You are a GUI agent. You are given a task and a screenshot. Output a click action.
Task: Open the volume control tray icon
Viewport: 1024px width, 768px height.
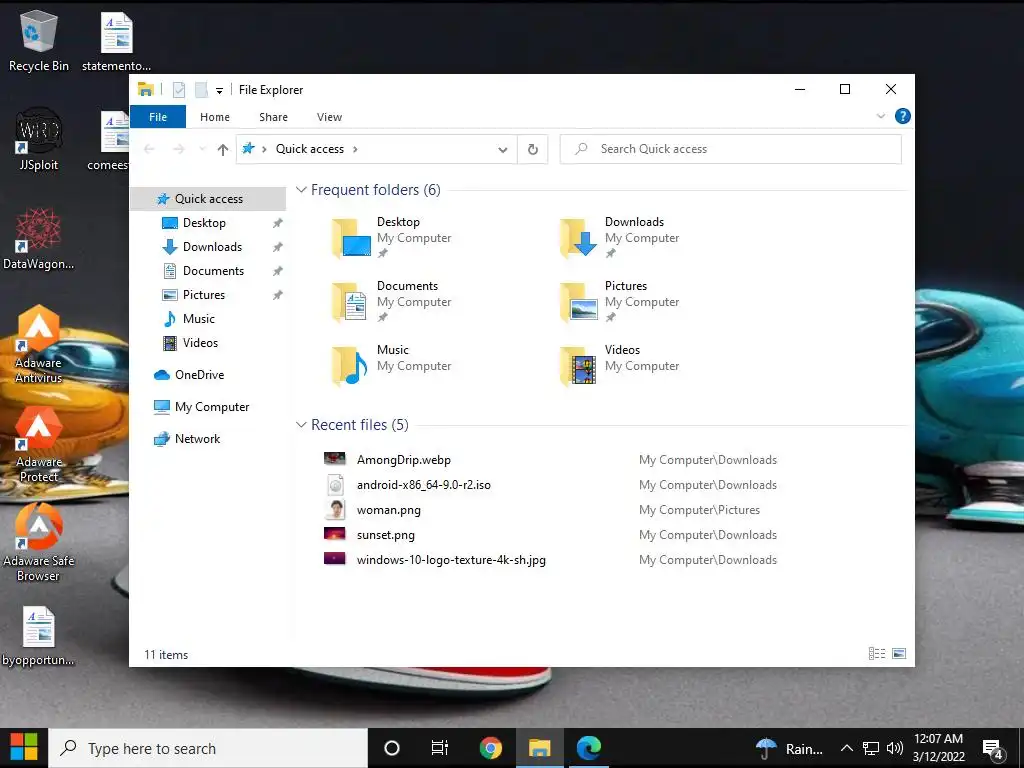(x=895, y=748)
